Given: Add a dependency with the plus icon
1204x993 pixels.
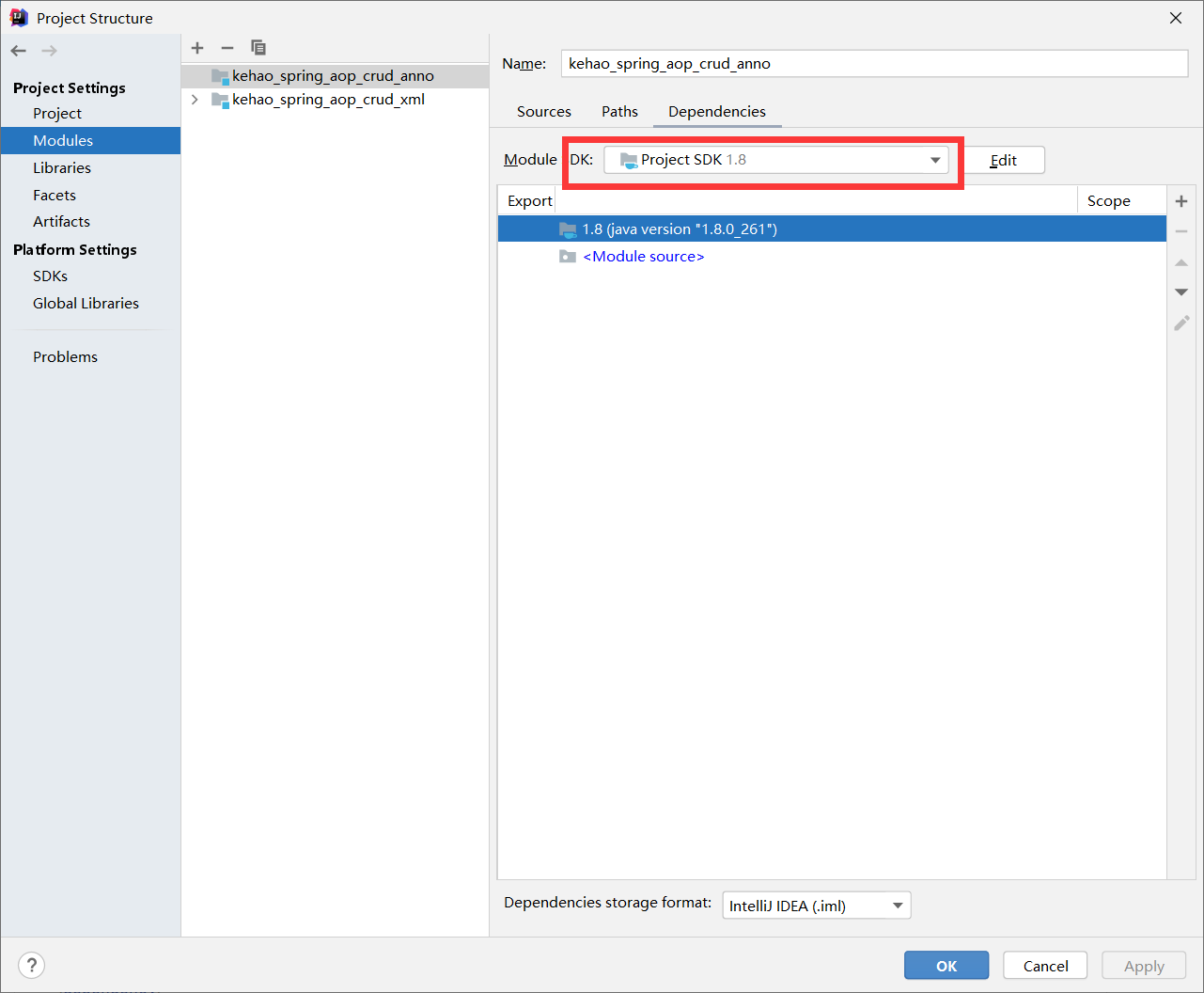Looking at the screenshot, I should click(x=1181, y=201).
